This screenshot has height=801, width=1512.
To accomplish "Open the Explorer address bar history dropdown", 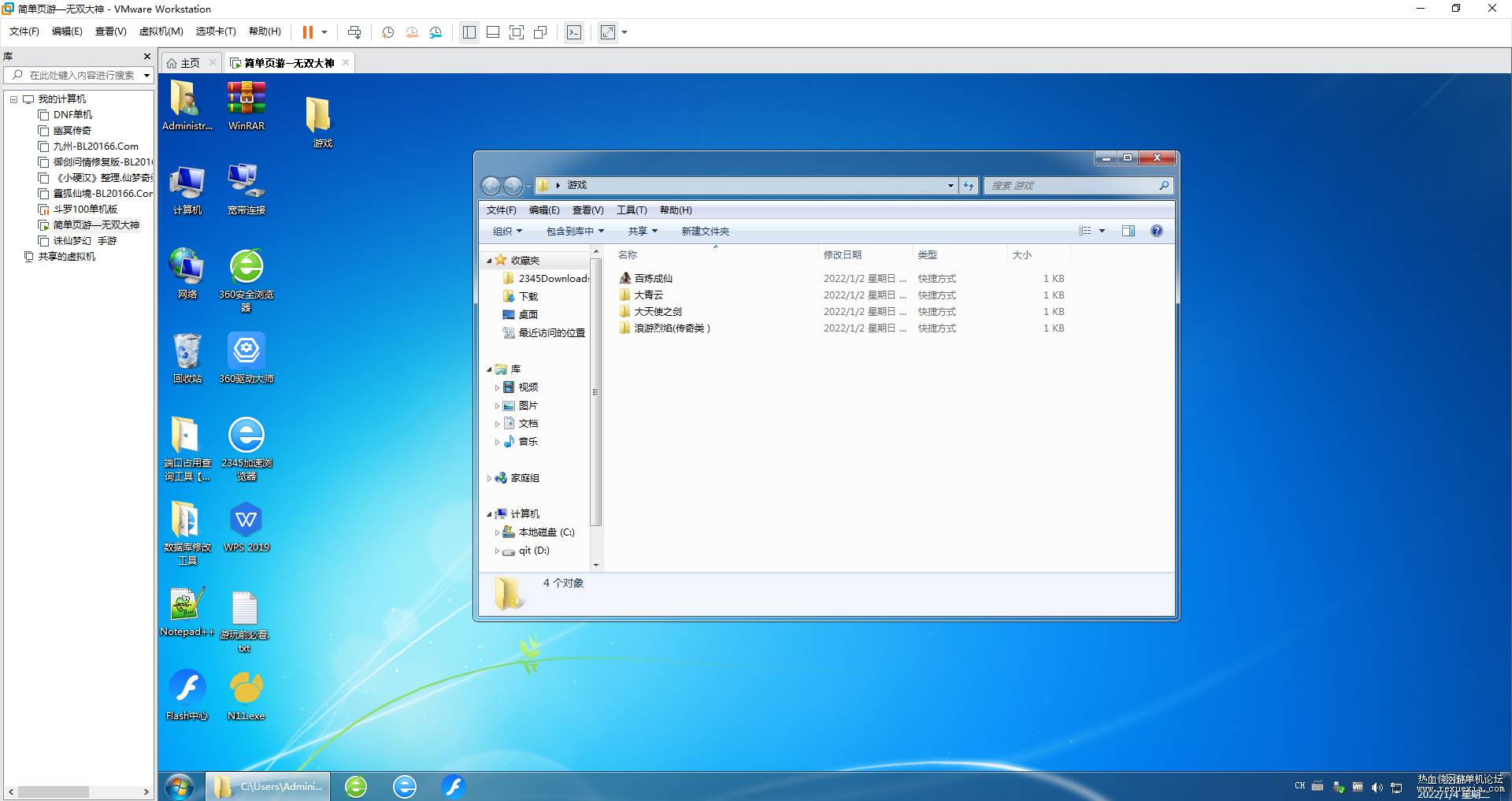I will (x=951, y=186).
